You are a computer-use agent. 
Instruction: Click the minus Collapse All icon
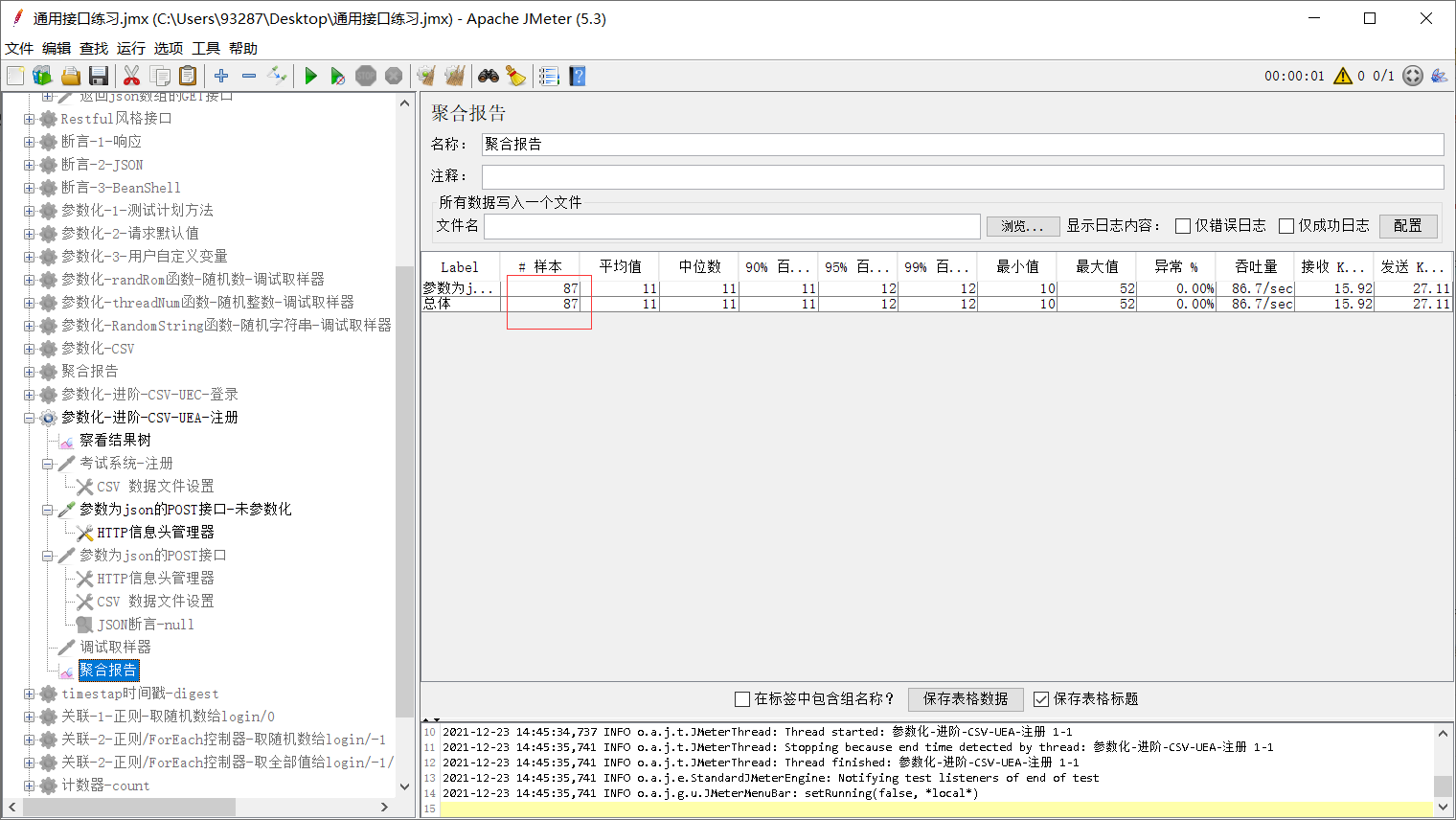coord(249,76)
